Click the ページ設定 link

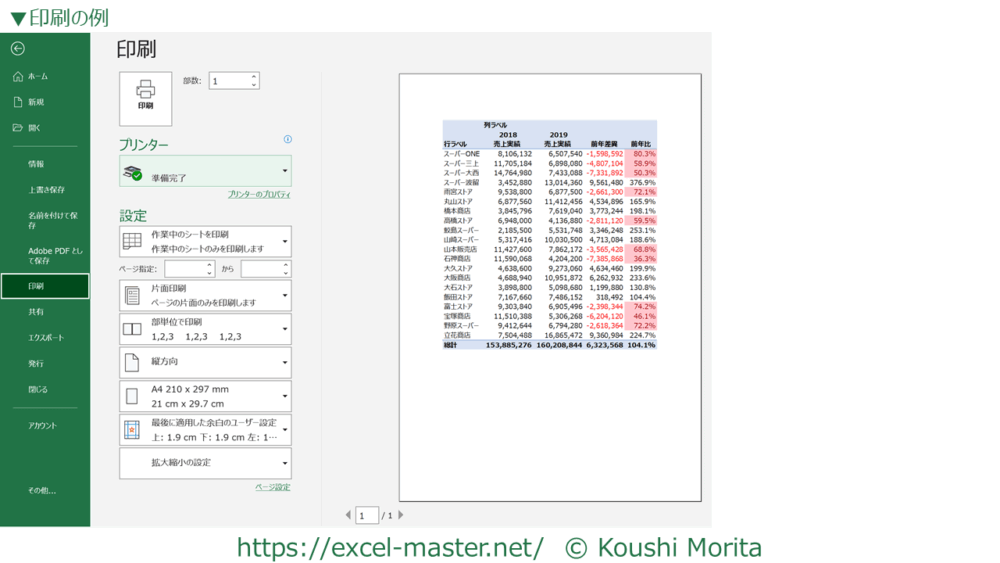(x=272, y=487)
